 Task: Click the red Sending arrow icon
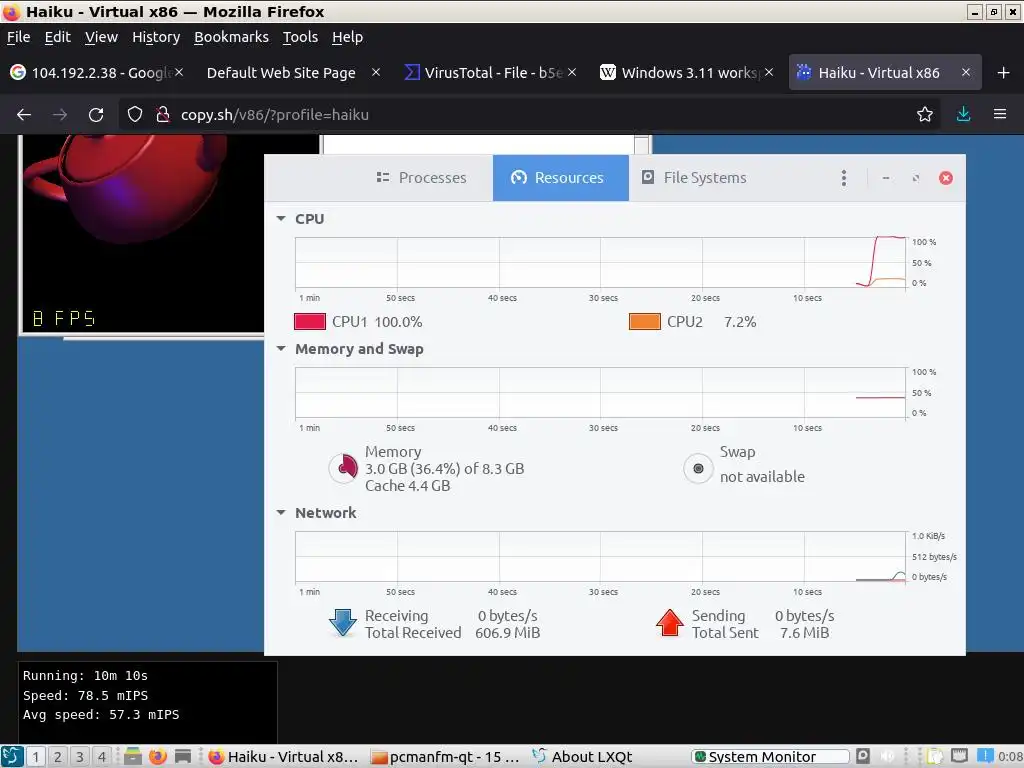tap(669, 623)
